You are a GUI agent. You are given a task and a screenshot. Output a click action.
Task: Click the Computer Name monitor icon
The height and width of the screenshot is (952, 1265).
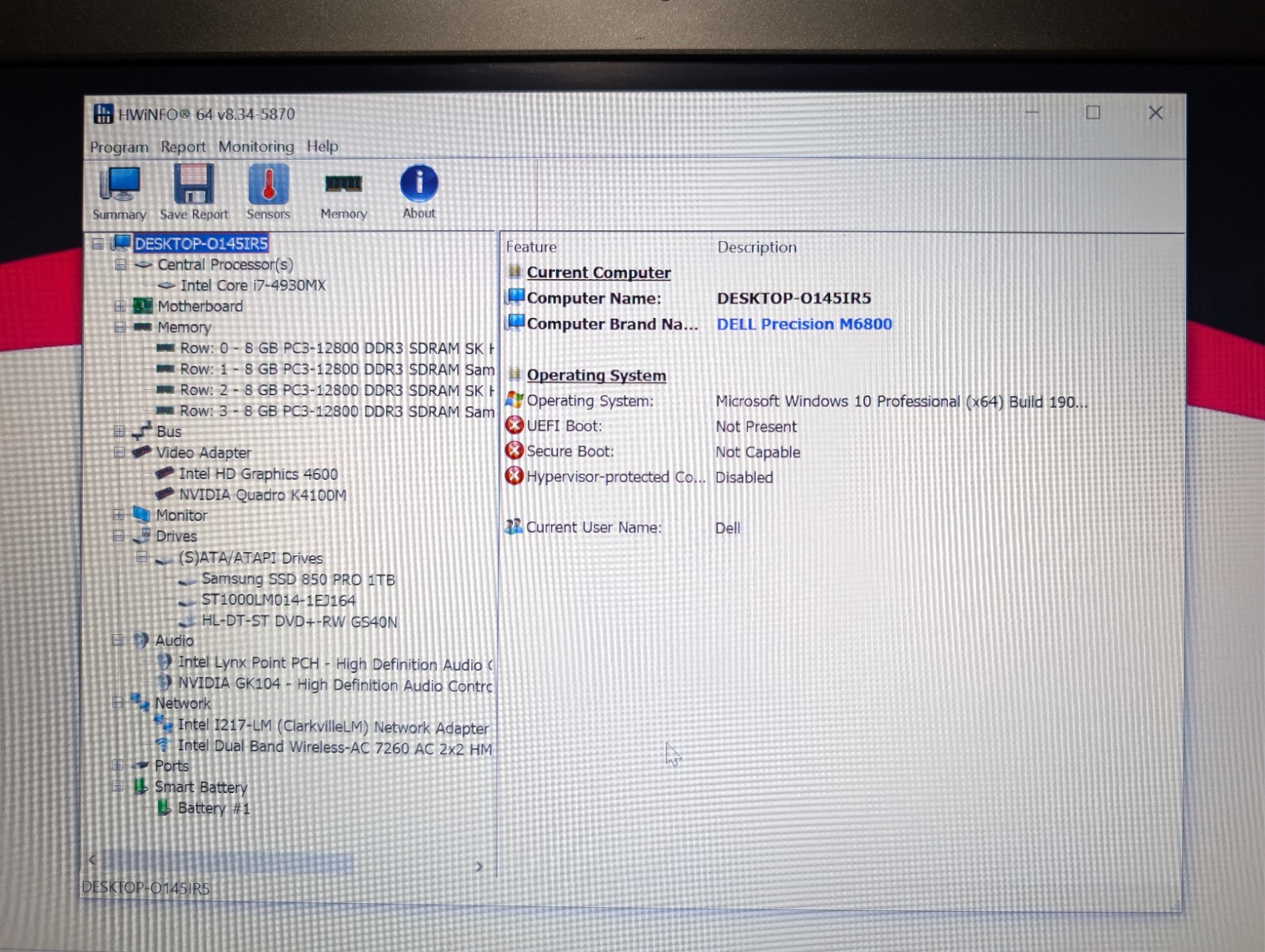coord(515,297)
